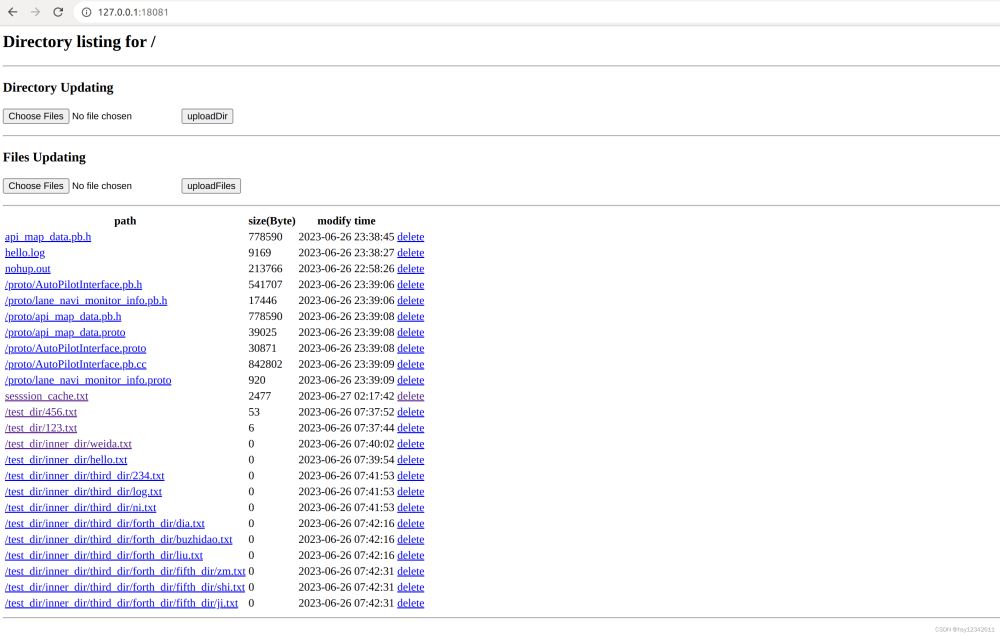Delete forth_dir/buzhidao.txt
Image resolution: width=1000 pixels, height=636 pixels.
[411, 540]
